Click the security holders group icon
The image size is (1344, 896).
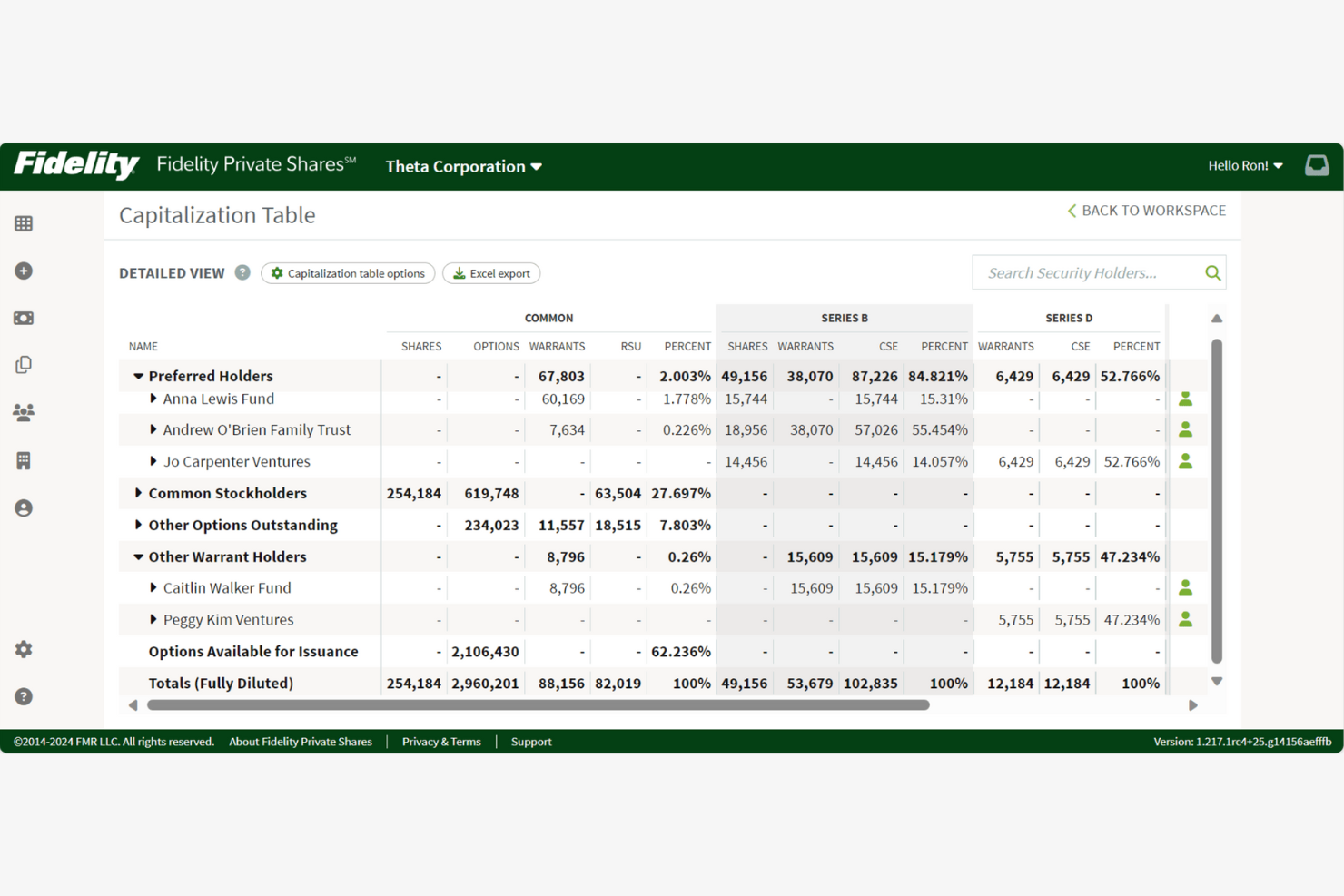click(x=23, y=411)
